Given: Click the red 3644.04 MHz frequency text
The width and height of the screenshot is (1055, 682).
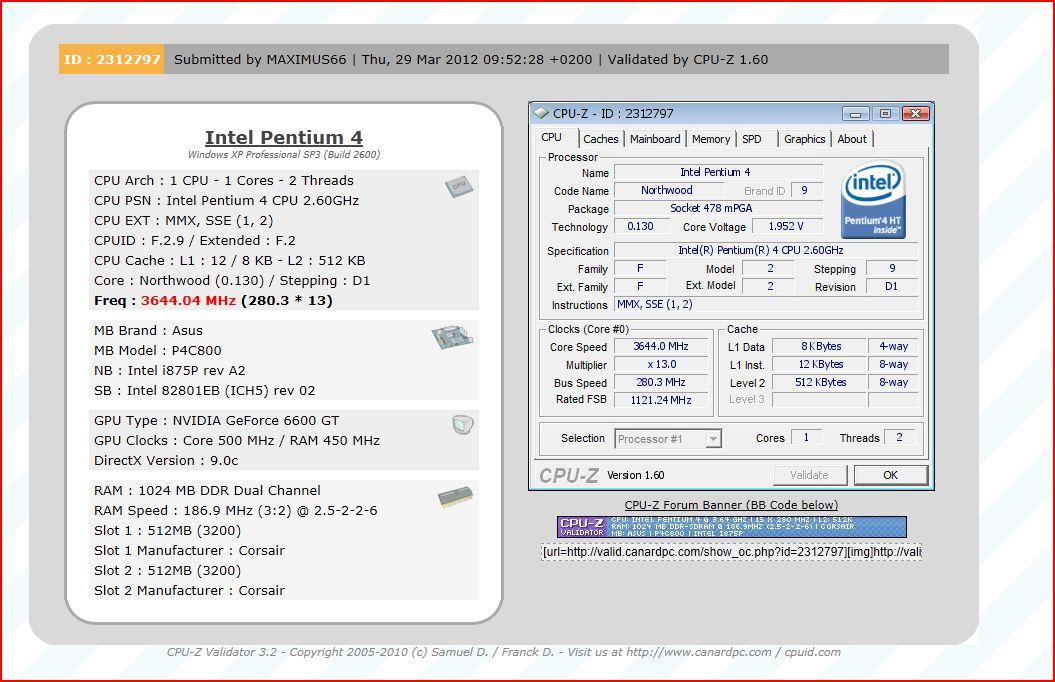Looking at the screenshot, I should (x=188, y=301).
